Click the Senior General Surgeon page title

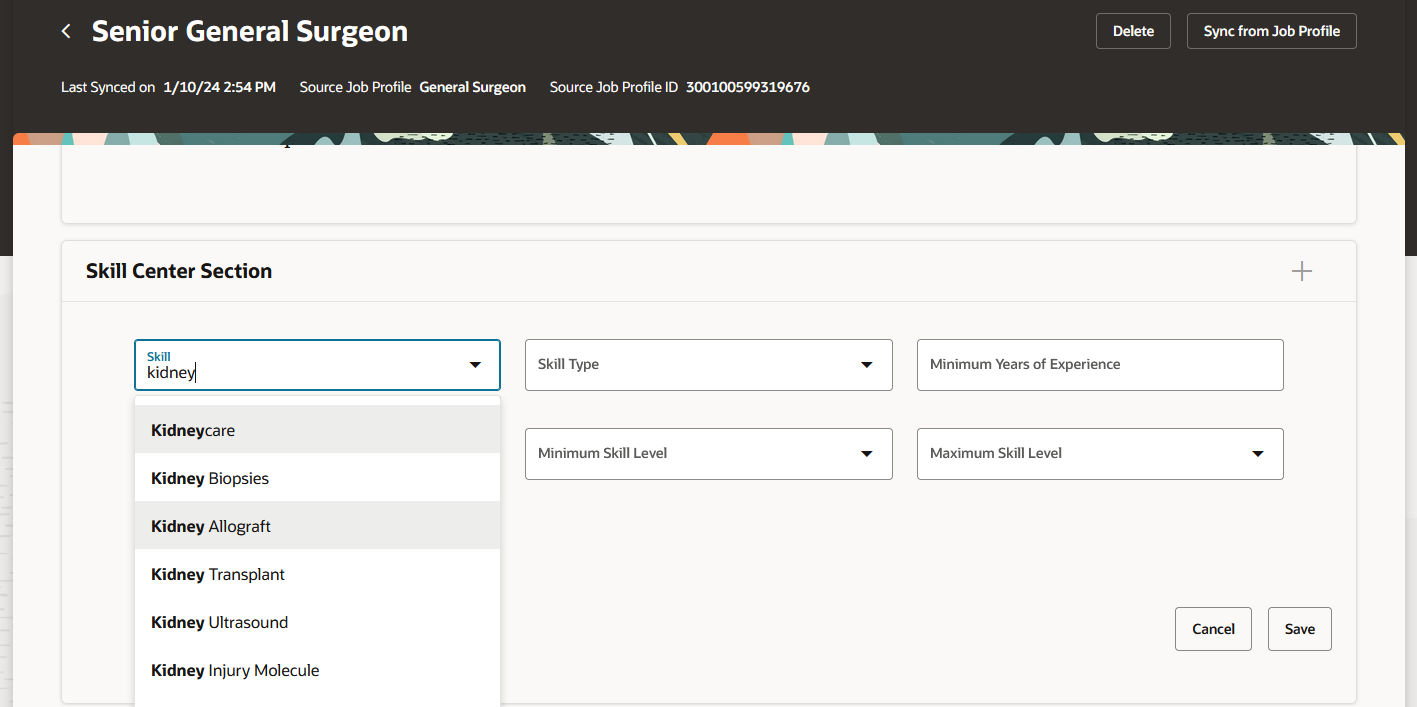click(250, 31)
